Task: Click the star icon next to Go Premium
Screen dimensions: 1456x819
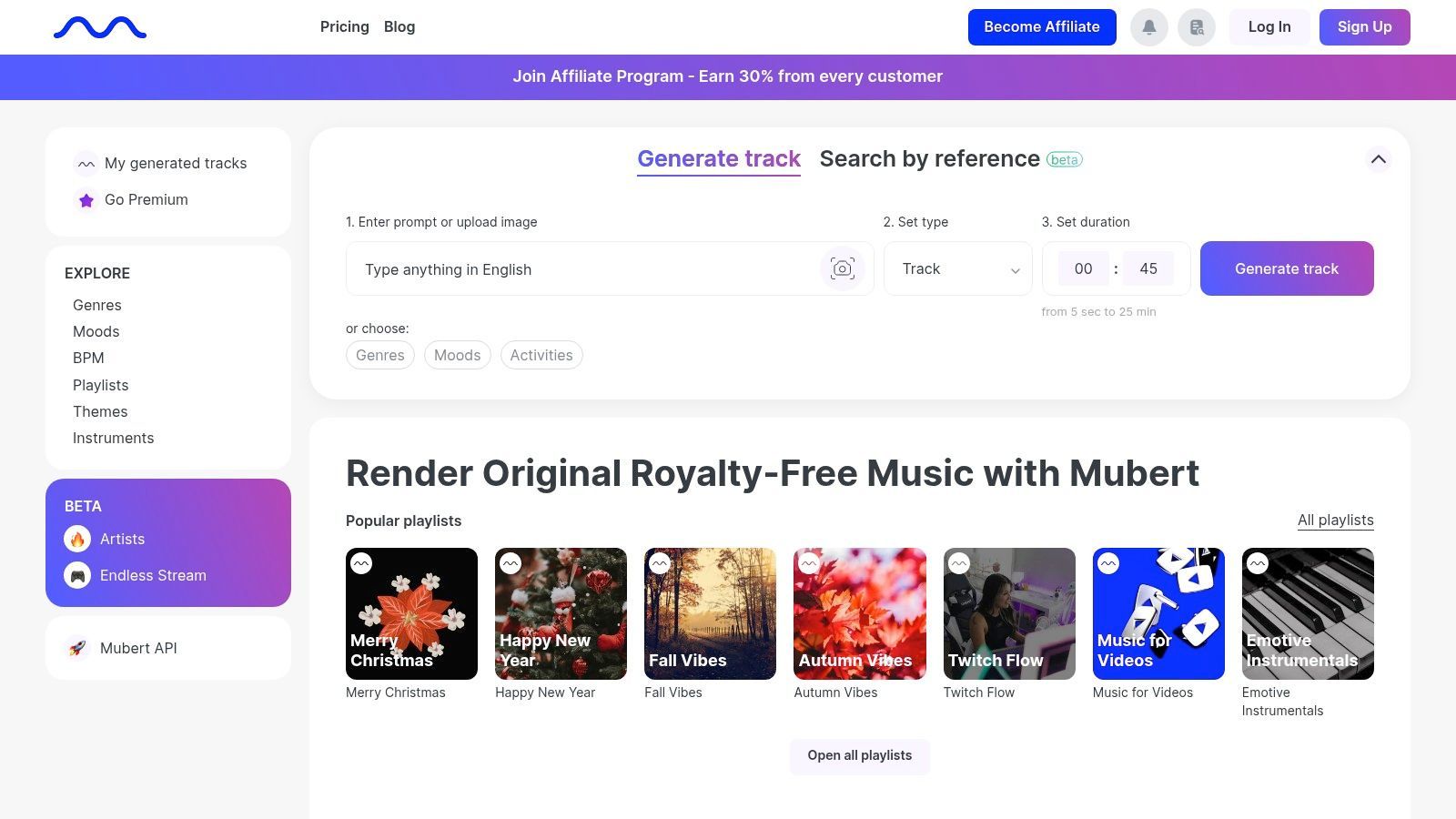Action: (x=86, y=200)
